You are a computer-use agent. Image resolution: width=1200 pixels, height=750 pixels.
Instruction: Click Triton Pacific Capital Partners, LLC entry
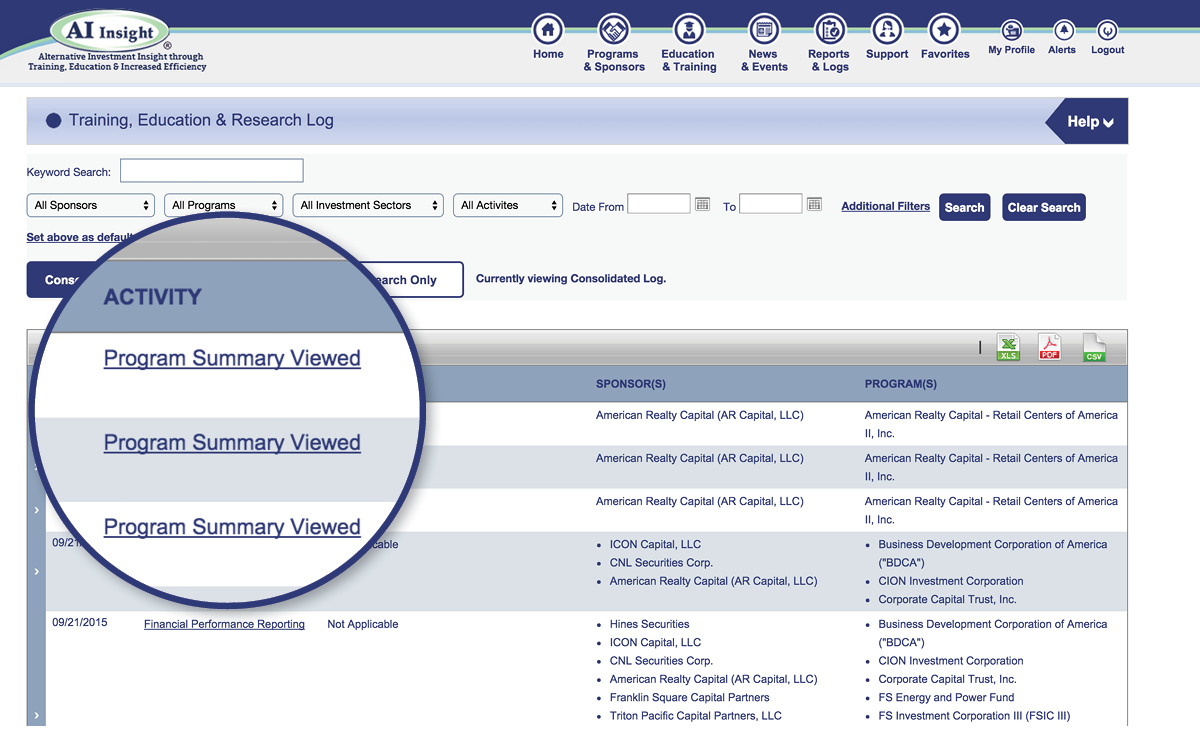(696, 716)
